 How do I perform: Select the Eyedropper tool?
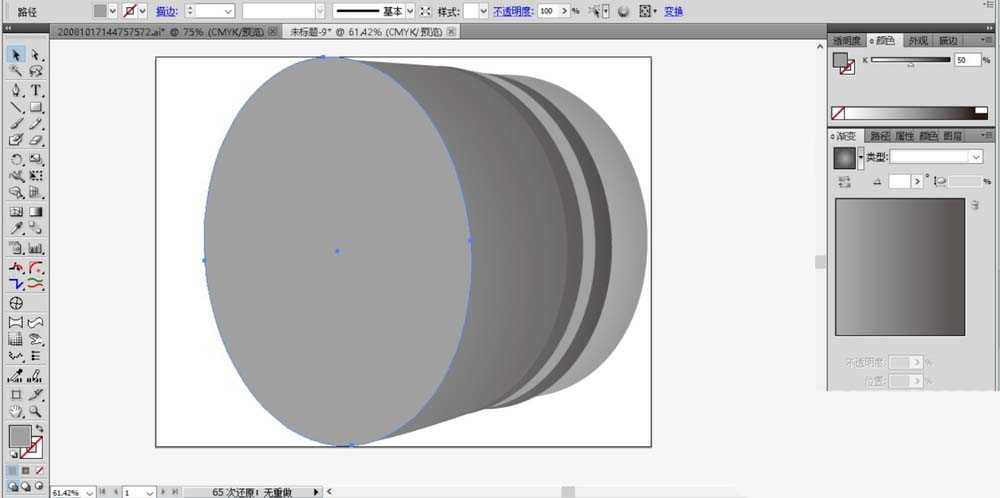tap(16, 228)
